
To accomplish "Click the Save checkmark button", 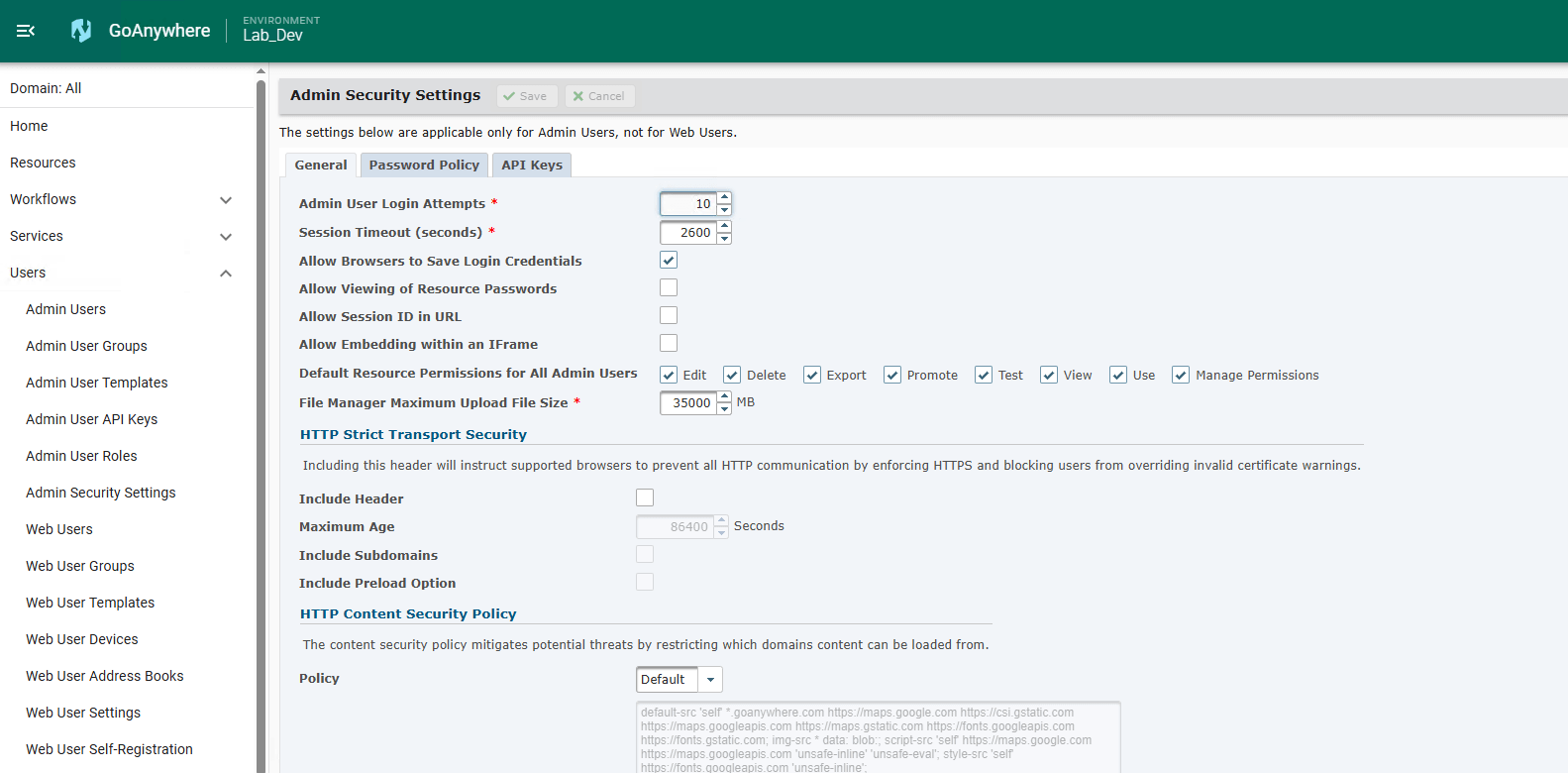I will click(x=526, y=96).
